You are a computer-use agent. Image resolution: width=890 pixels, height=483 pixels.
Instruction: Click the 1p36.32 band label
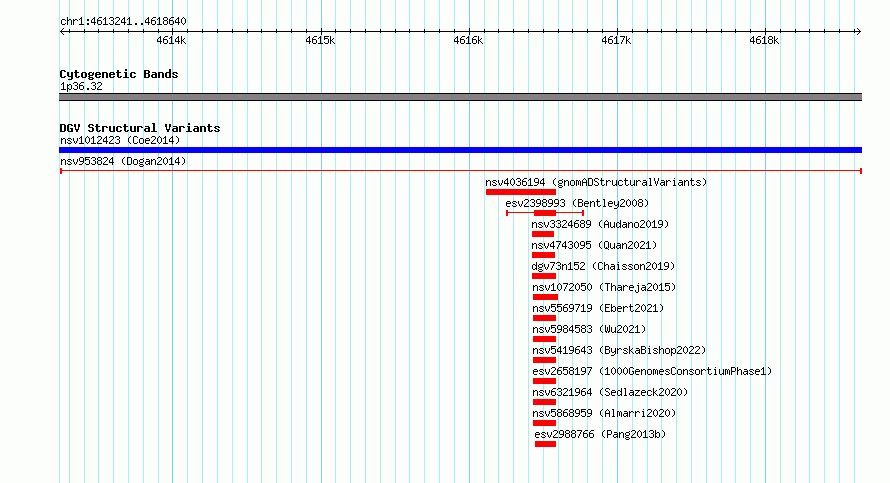click(x=81, y=86)
